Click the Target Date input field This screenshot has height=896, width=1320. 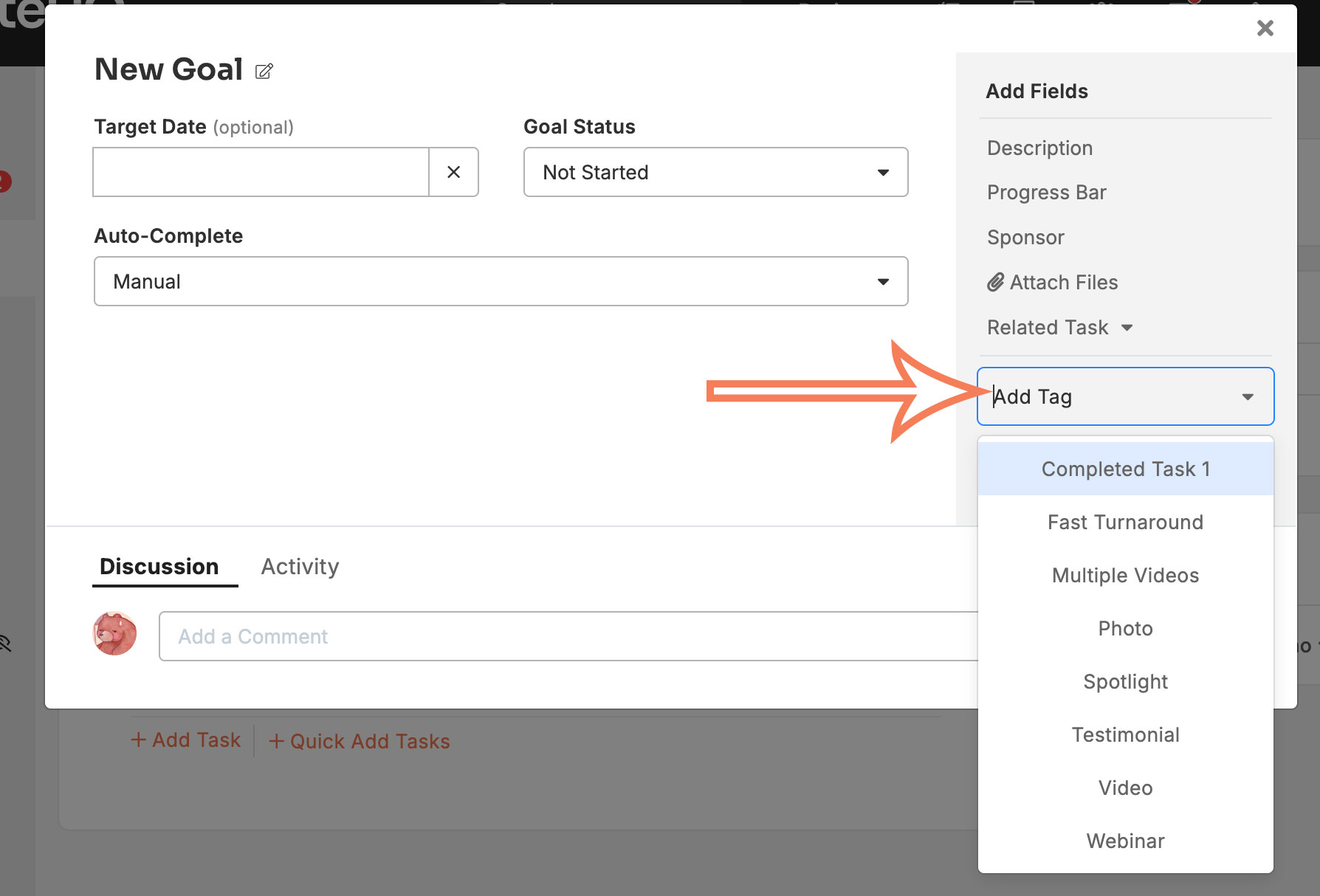[x=261, y=172]
